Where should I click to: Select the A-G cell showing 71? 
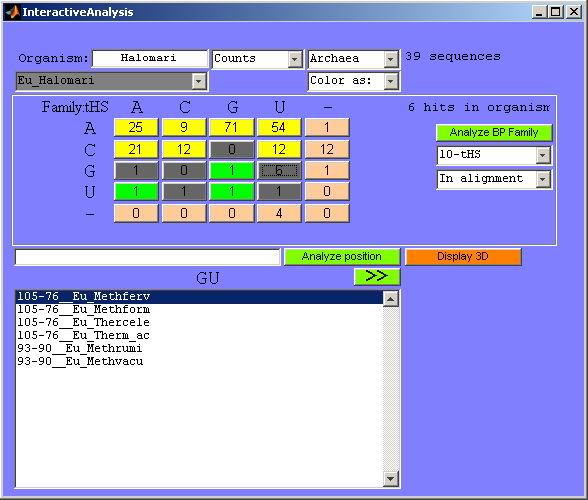(231, 127)
